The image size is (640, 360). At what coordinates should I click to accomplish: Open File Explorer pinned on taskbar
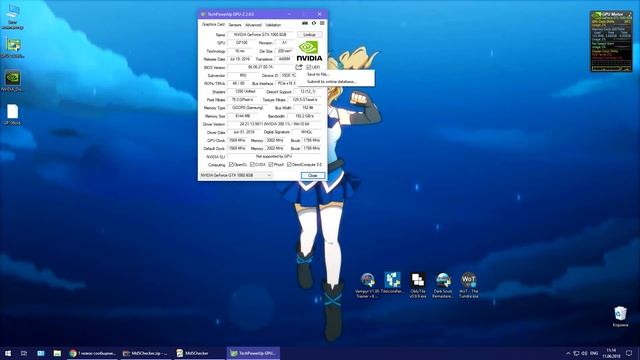tap(57, 353)
